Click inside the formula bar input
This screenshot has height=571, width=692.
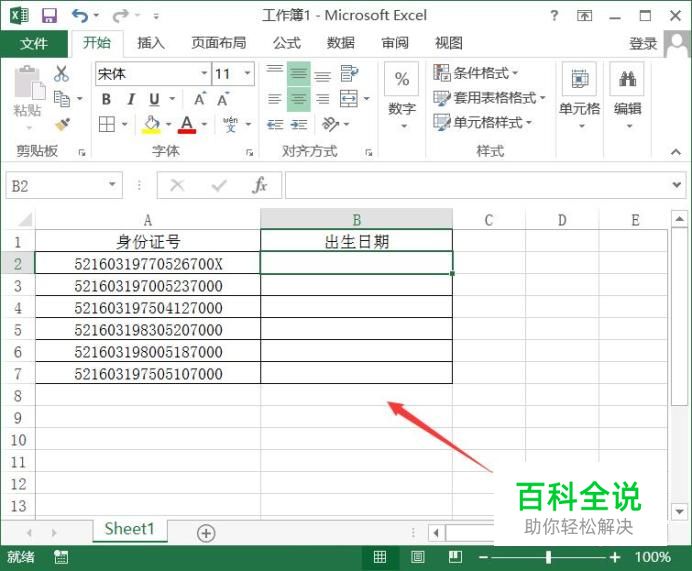pyautogui.click(x=477, y=185)
